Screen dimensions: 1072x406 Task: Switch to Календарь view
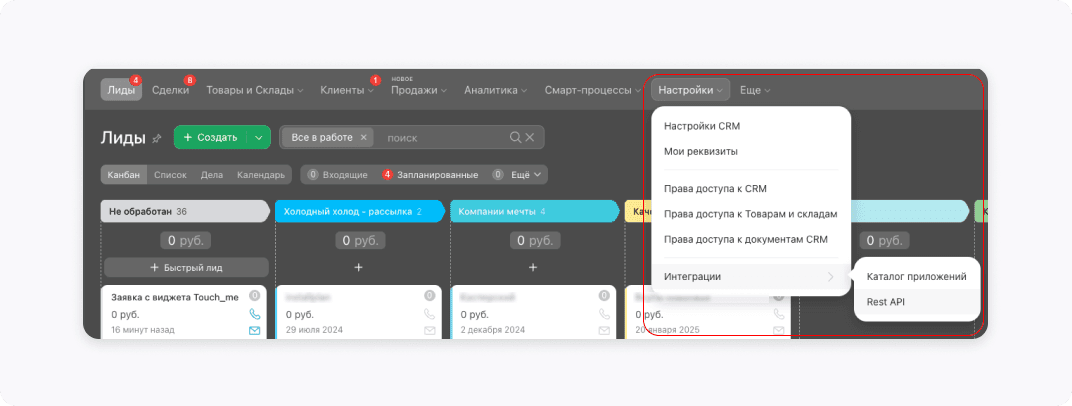coord(260,175)
